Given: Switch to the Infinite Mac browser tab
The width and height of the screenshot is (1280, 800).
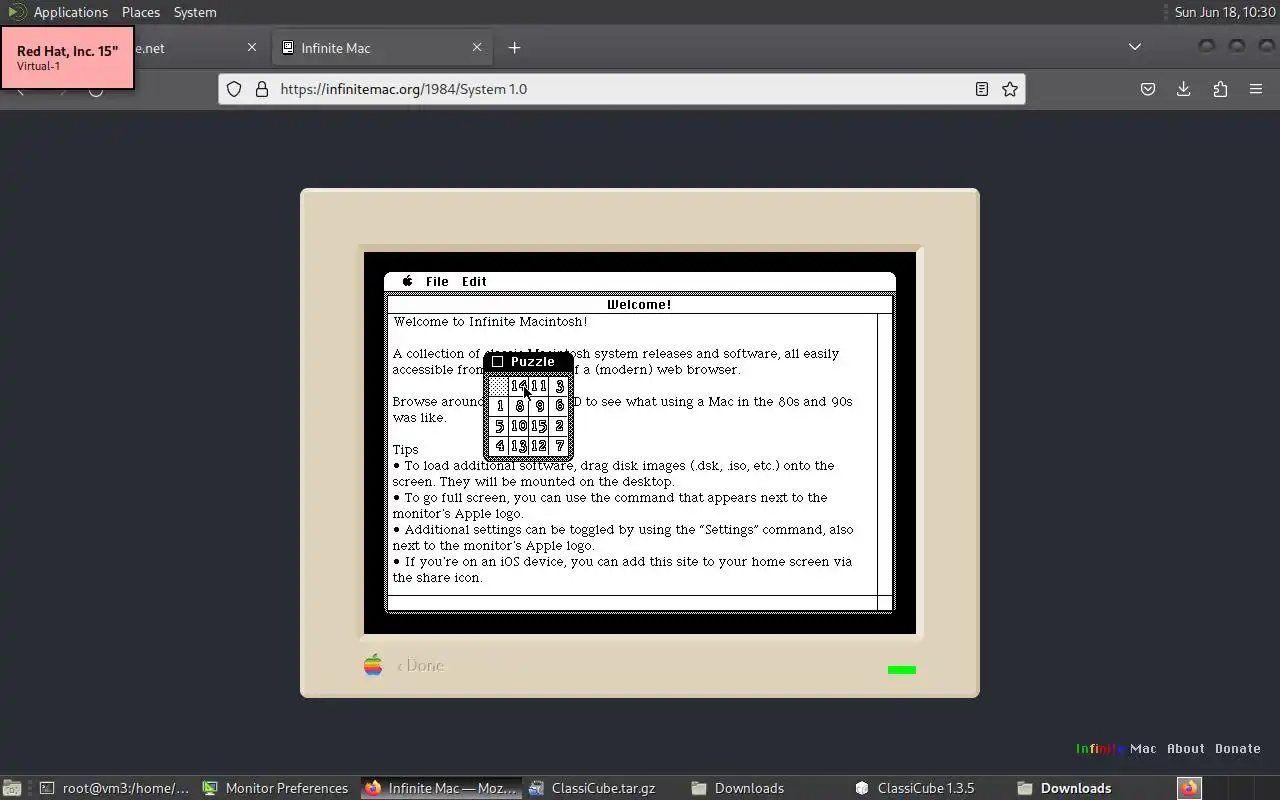Looking at the screenshot, I should [380, 47].
